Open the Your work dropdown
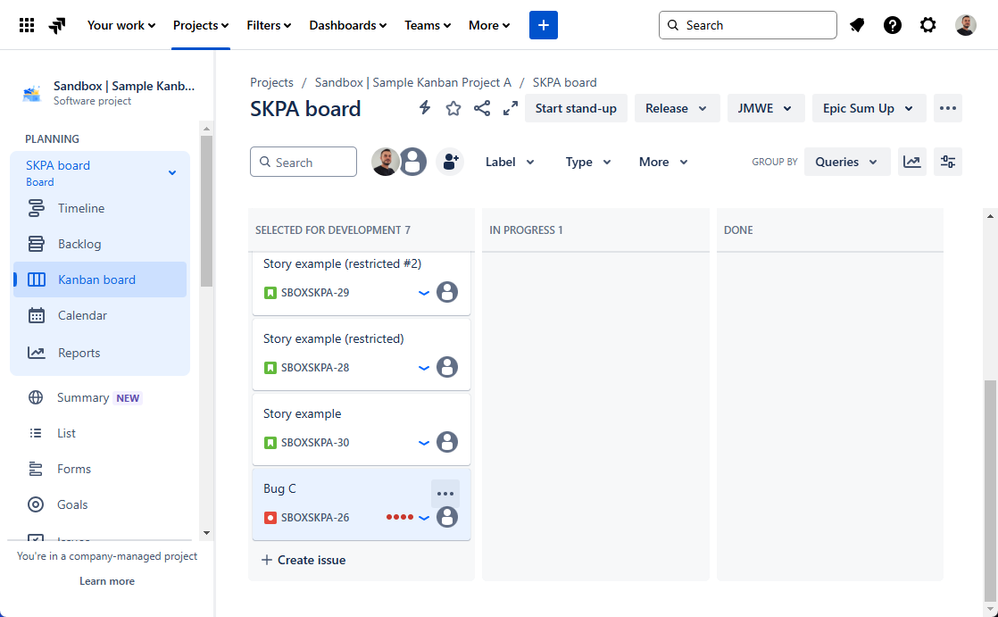This screenshot has width=998, height=617. pos(121,25)
